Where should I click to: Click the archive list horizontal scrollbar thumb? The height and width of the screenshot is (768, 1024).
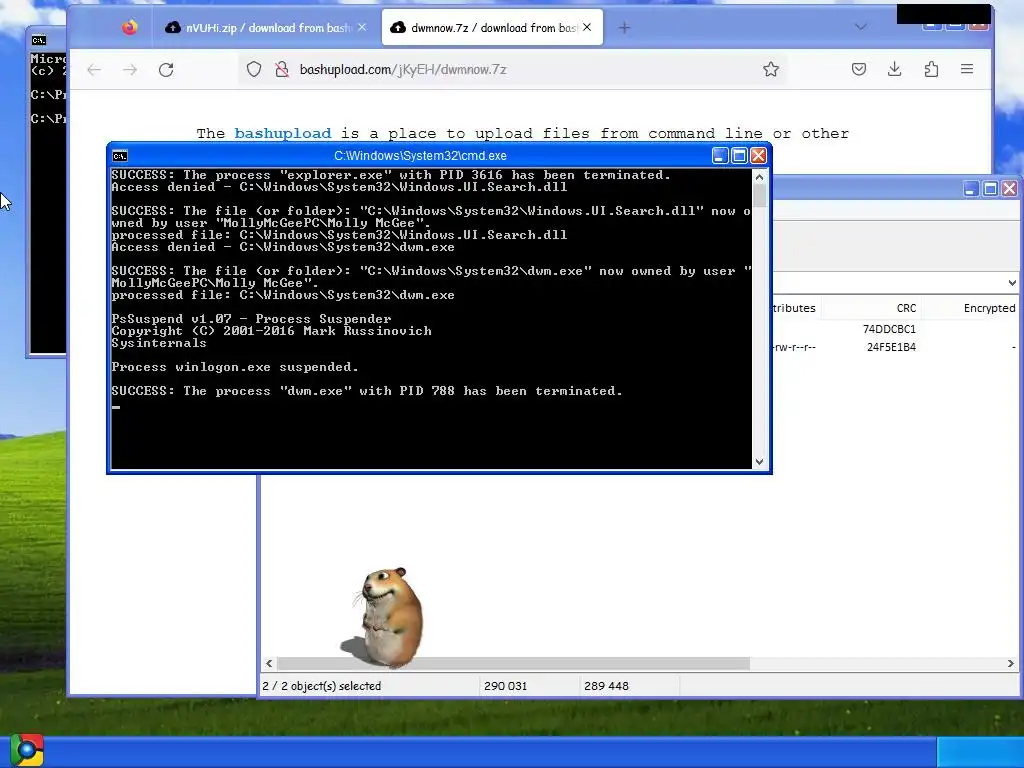click(x=513, y=664)
